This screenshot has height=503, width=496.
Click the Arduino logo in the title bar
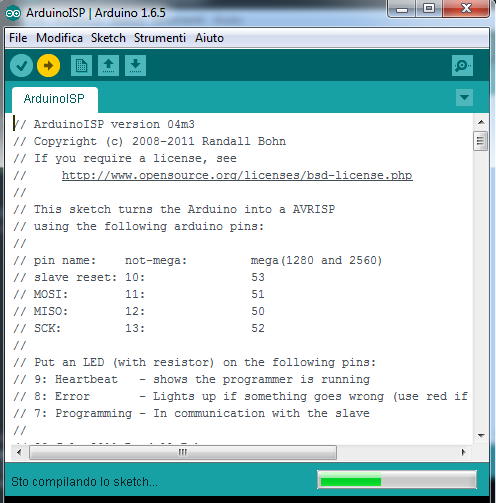pyautogui.click(x=13, y=13)
